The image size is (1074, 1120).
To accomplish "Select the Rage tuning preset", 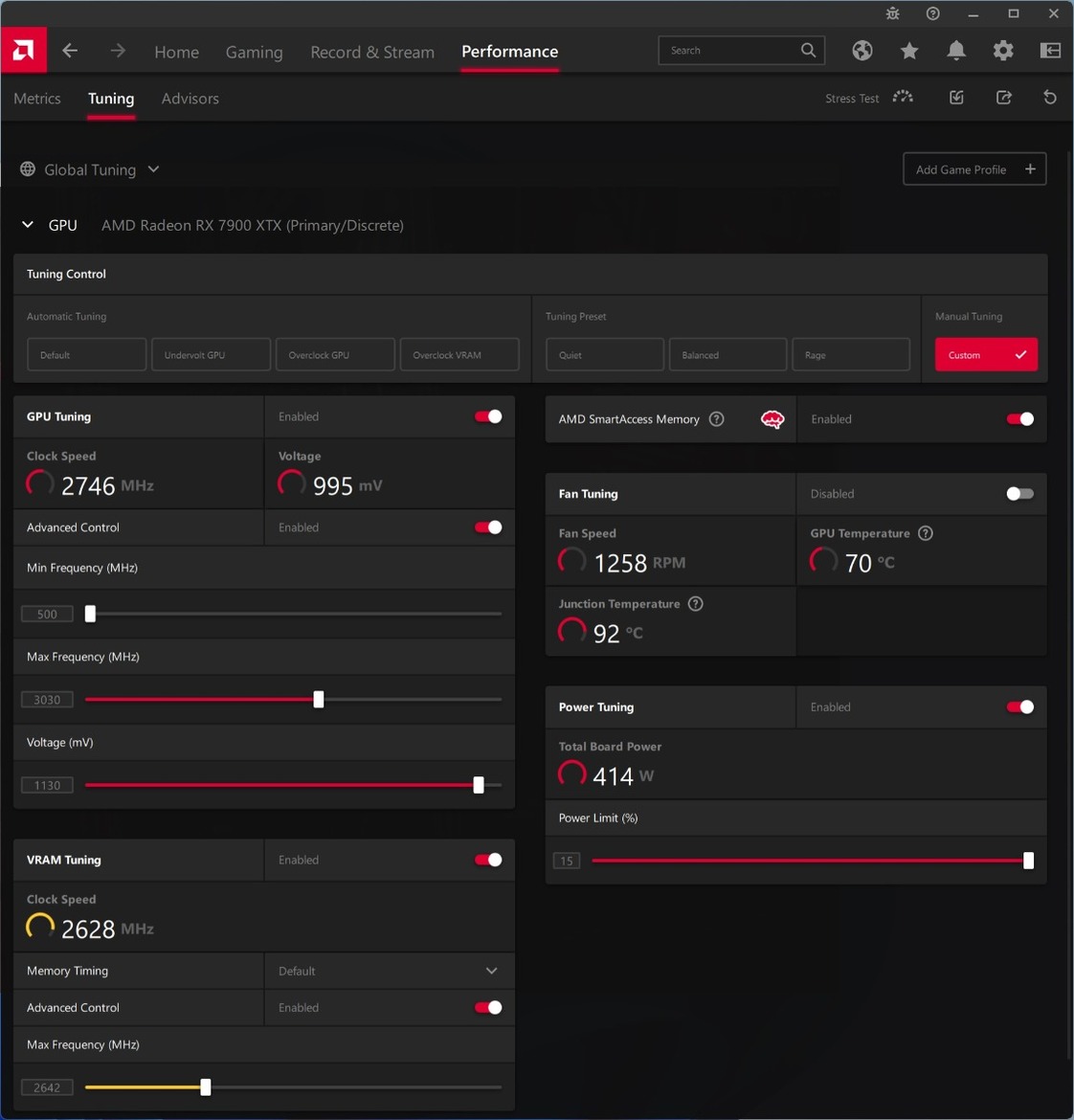I will point(851,355).
